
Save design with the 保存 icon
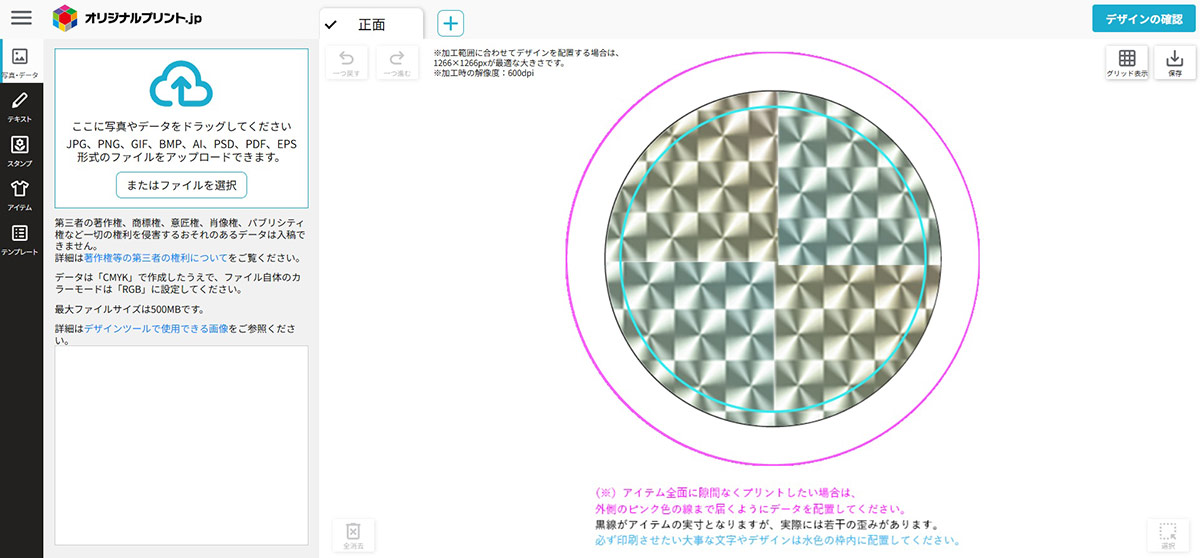[1175, 62]
